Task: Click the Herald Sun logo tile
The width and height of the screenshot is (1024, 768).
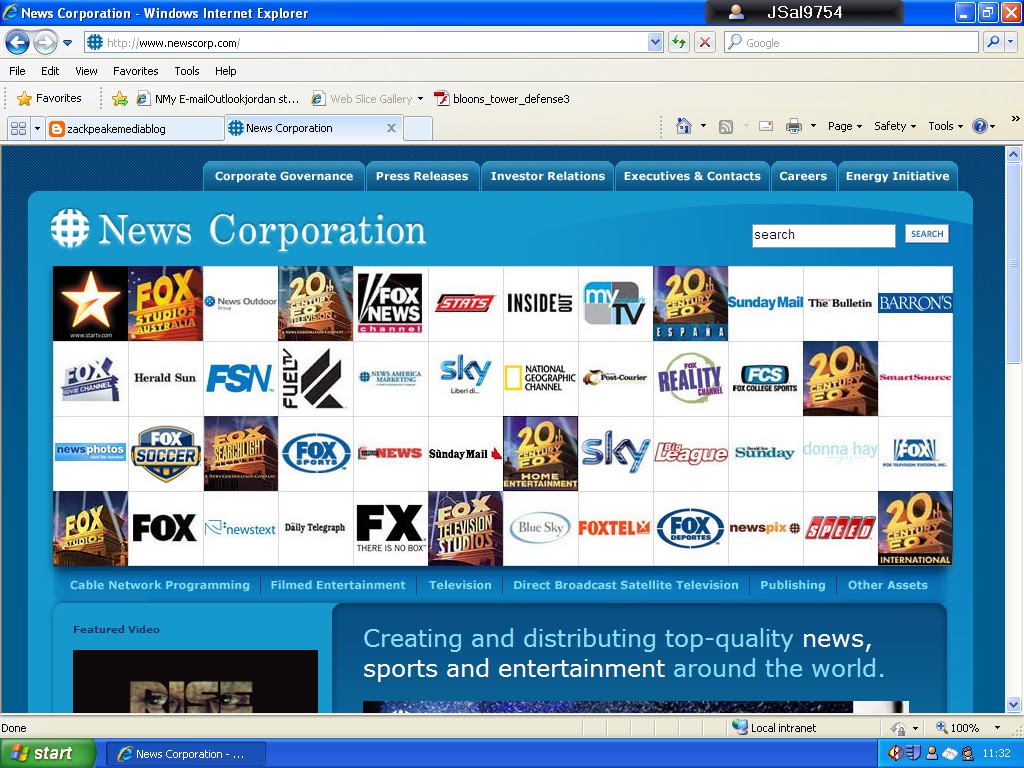Action: [165, 378]
